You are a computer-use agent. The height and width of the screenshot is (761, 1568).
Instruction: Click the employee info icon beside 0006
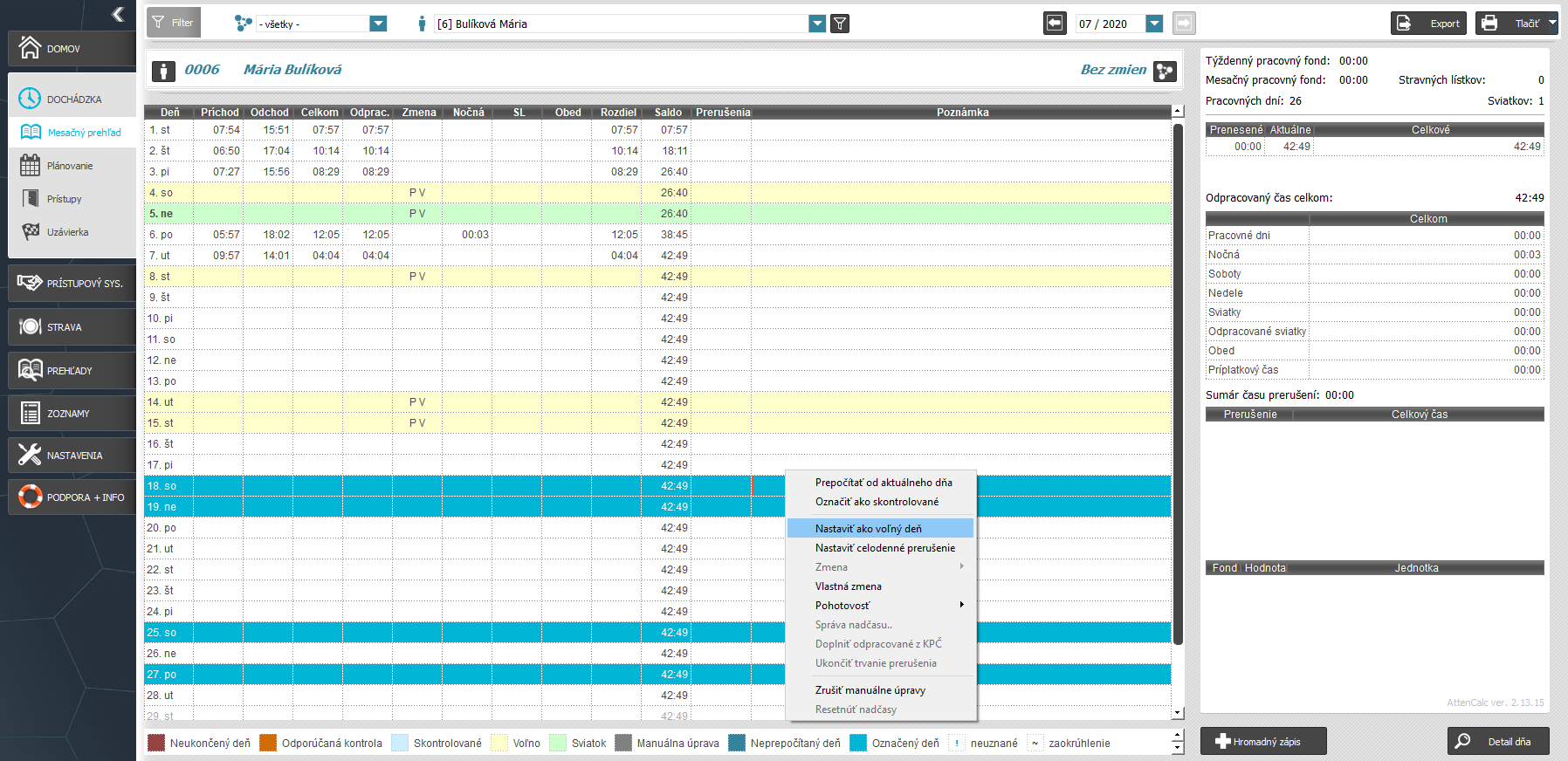pyautogui.click(x=163, y=71)
